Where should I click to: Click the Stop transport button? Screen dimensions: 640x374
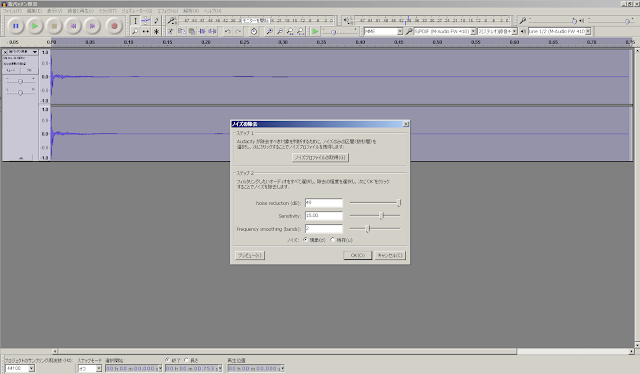[54, 26]
